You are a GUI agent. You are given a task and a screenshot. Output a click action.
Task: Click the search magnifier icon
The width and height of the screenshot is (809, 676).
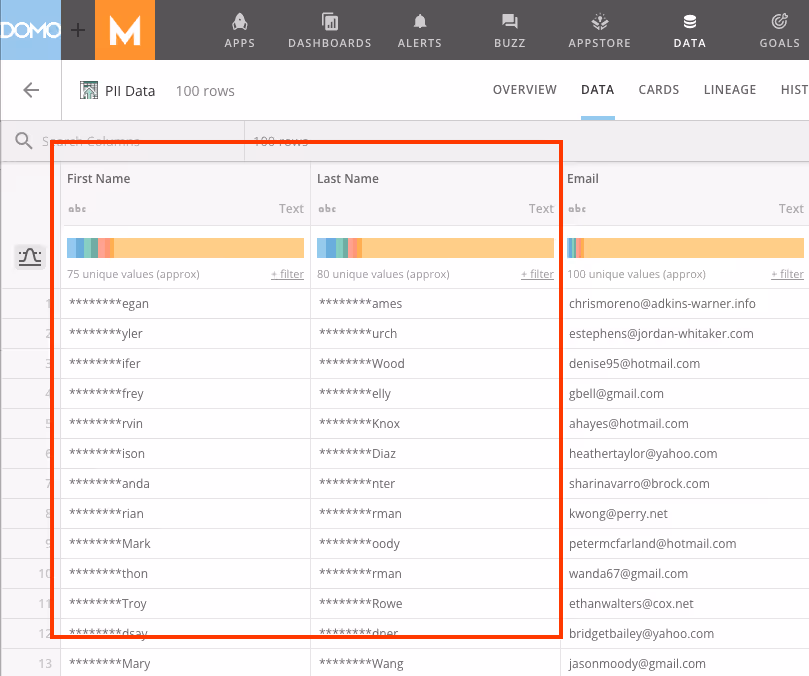(x=24, y=140)
